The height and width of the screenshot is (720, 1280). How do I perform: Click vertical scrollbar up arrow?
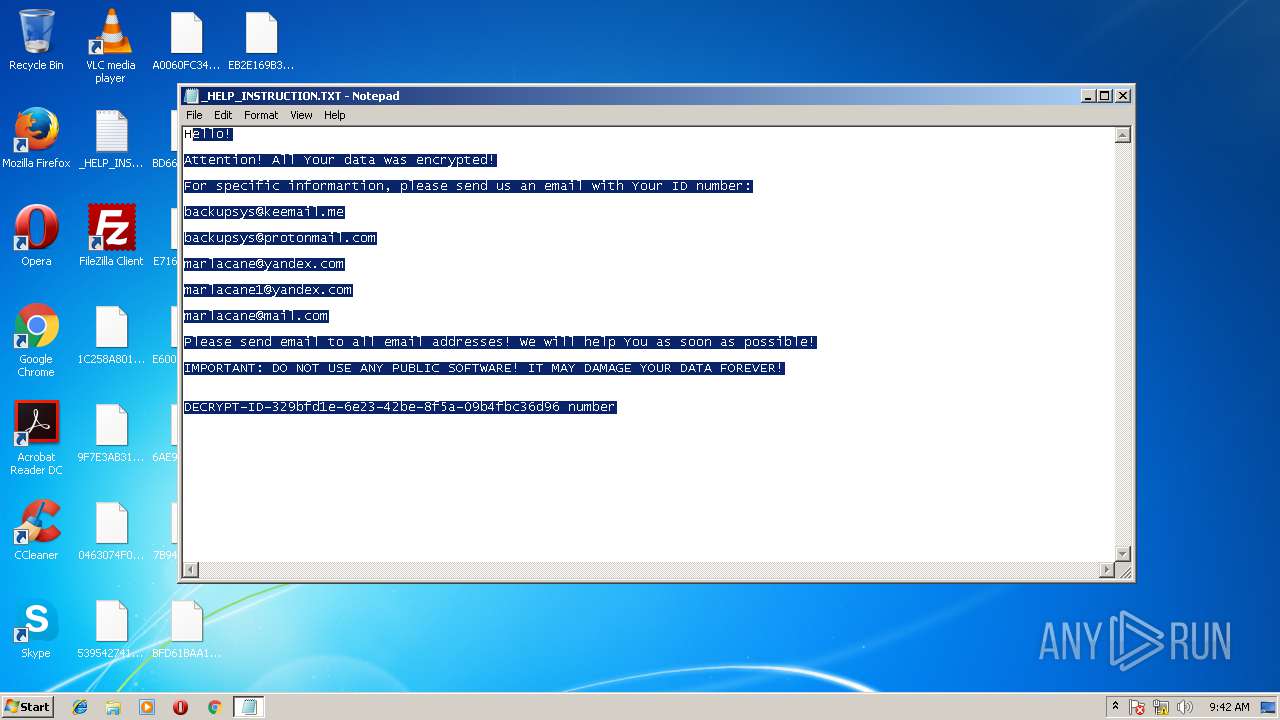[x=1123, y=135]
